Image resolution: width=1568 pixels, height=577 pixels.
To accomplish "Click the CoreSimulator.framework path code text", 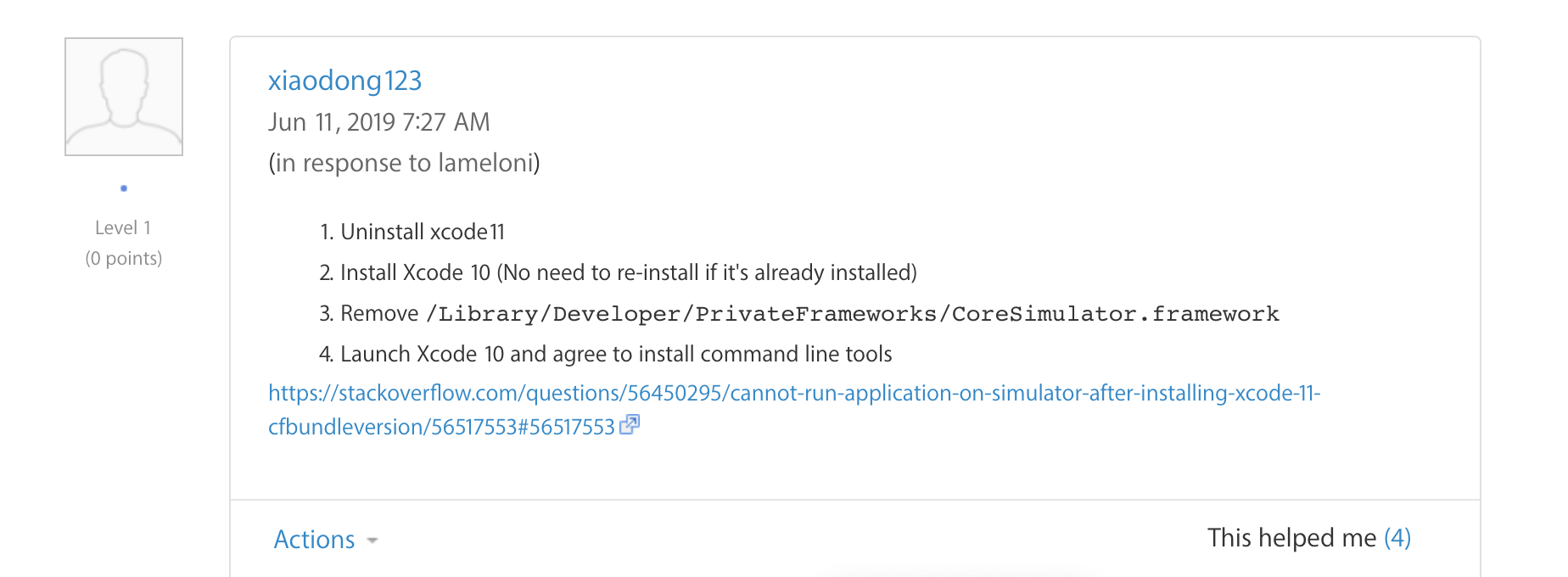I will pos(852,314).
